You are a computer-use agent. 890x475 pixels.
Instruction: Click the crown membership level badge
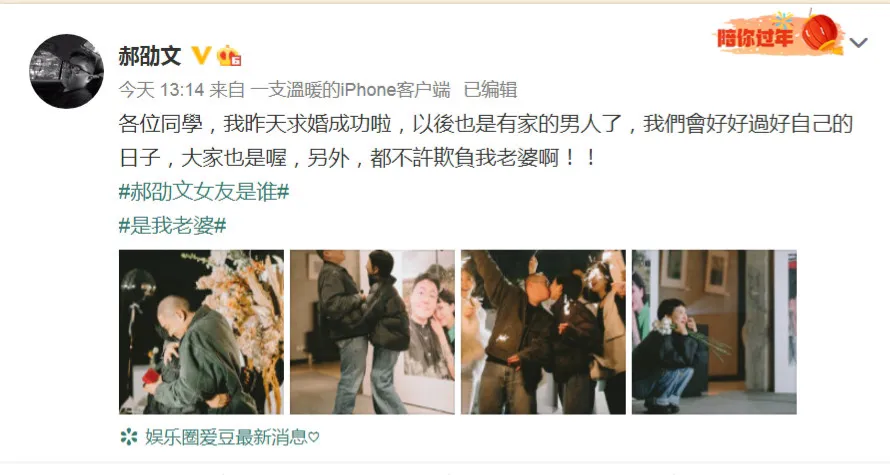click(229, 55)
